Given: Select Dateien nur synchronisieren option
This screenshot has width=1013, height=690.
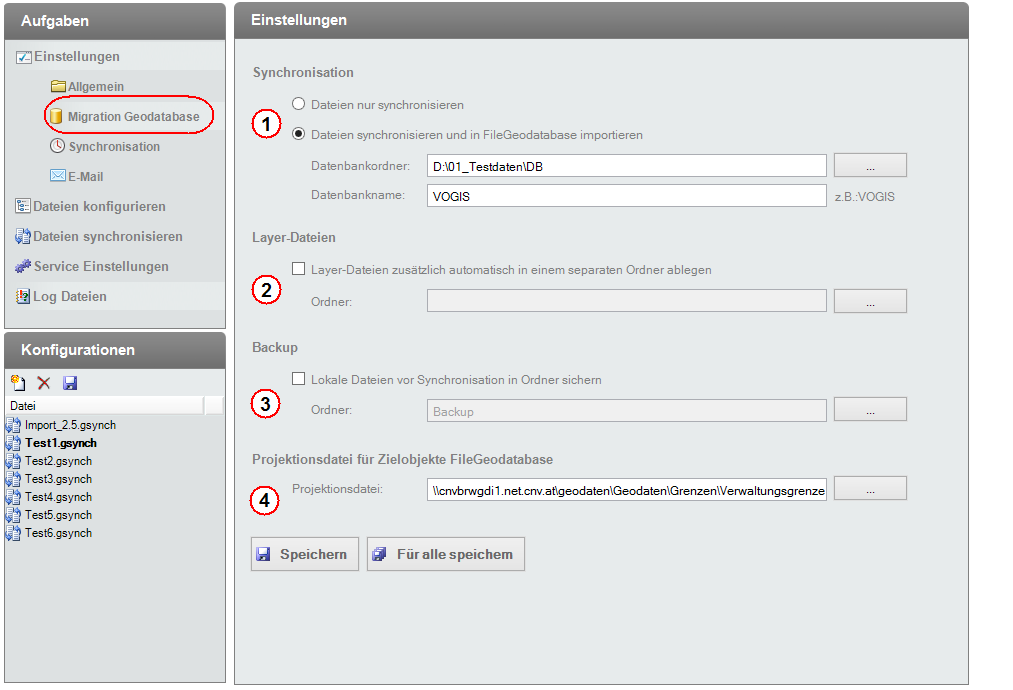Looking at the screenshot, I should 297,104.
